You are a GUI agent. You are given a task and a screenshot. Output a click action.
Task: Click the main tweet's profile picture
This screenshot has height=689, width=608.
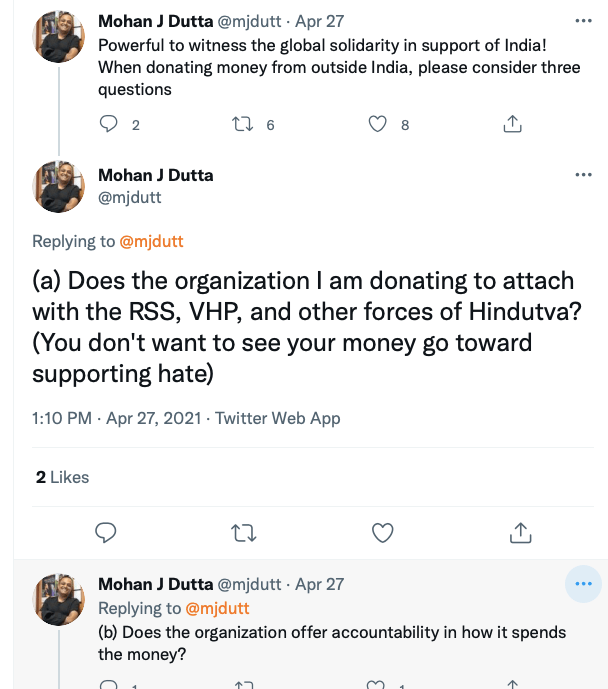click(x=59, y=186)
